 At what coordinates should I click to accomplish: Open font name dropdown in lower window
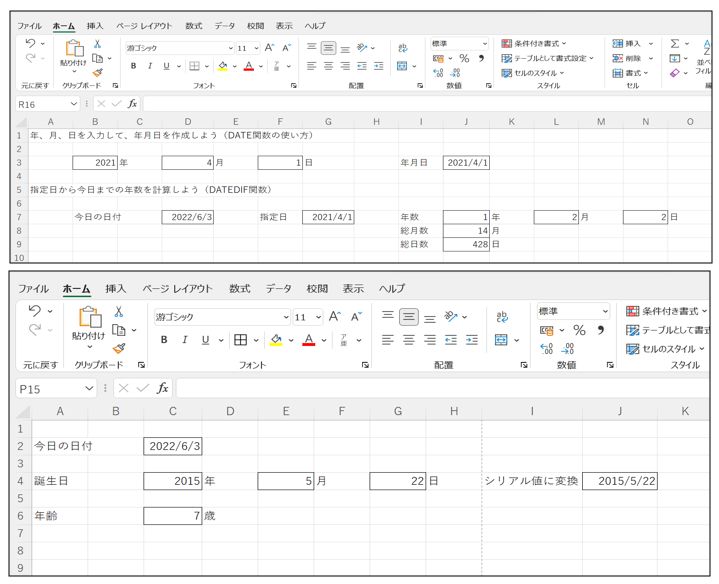point(285,317)
